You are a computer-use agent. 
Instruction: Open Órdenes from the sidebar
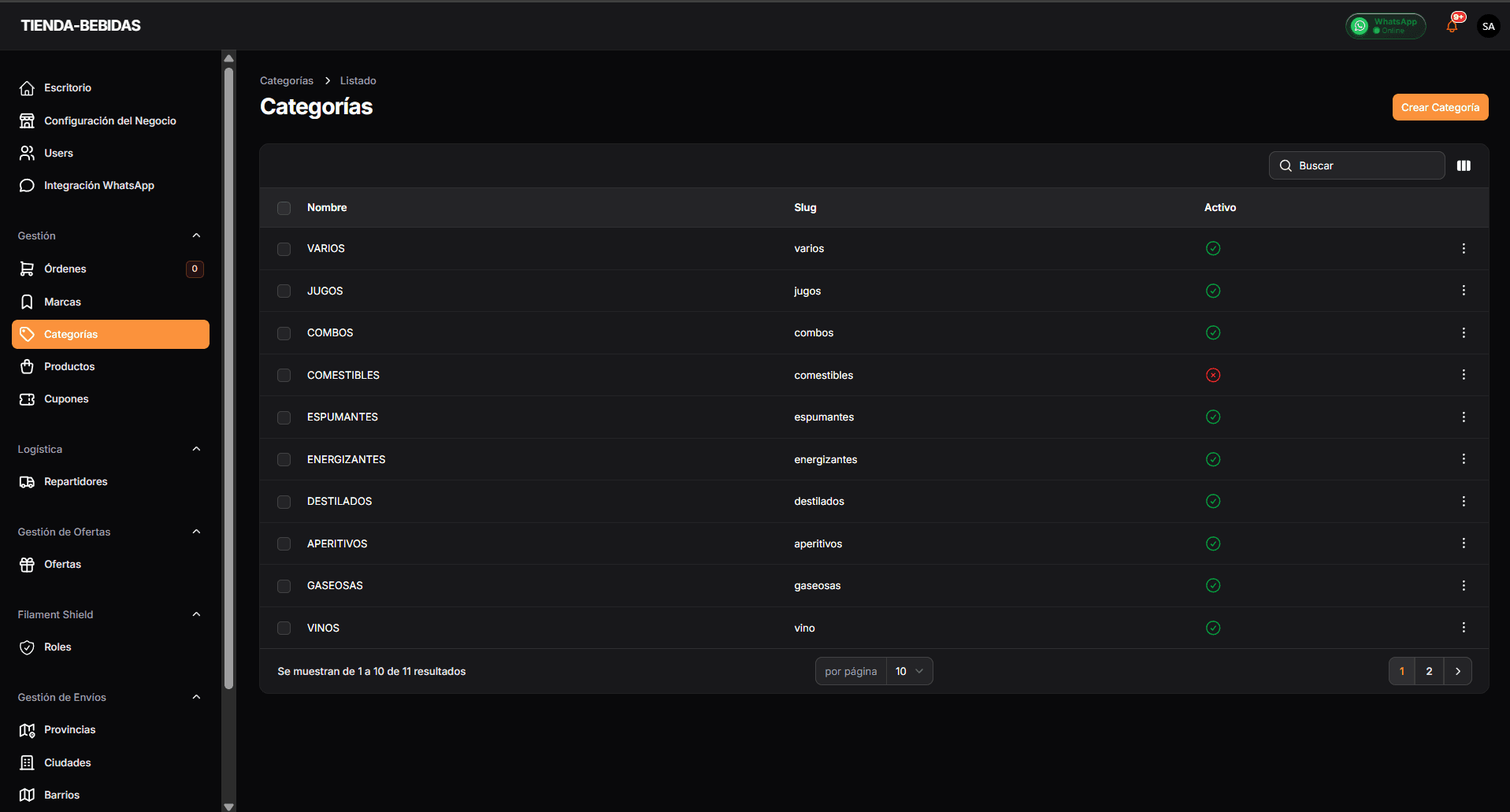pos(65,269)
